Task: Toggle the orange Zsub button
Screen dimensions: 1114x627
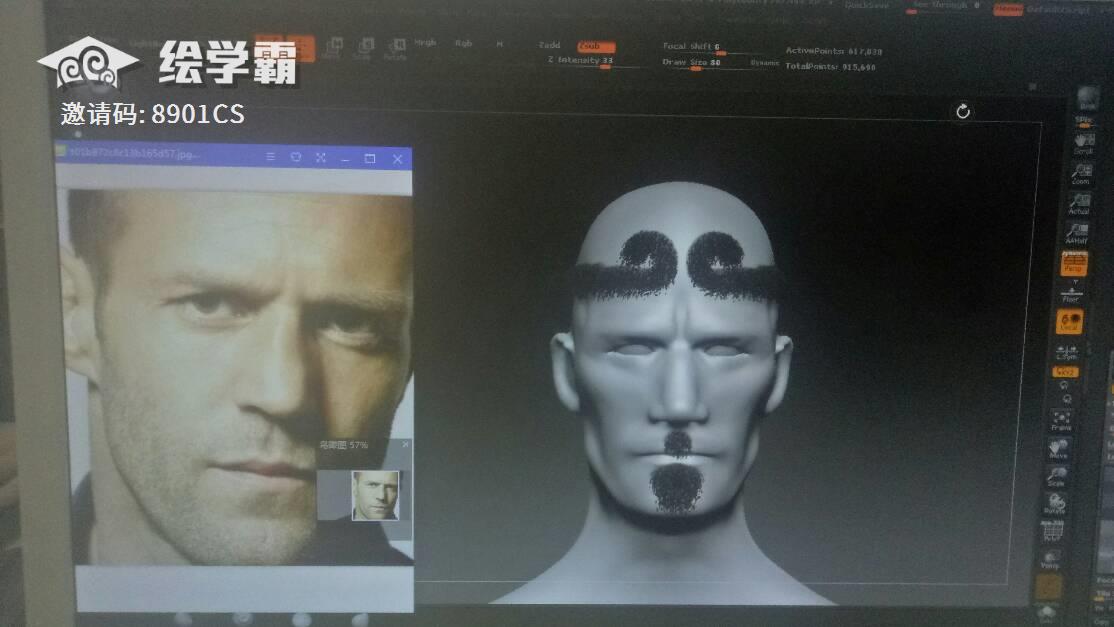Action: [595, 46]
